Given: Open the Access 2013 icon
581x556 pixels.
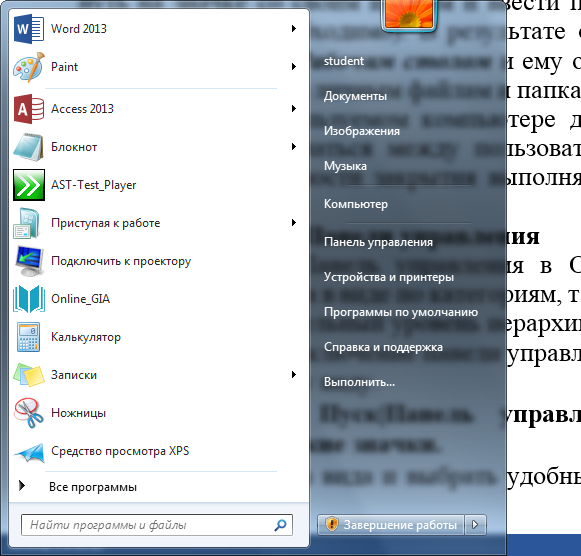Looking at the screenshot, I should 29,109.
